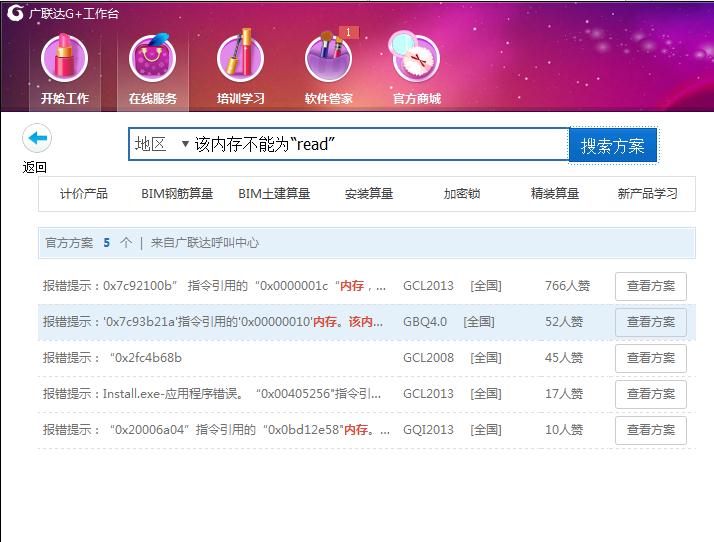Viewport: 714px width, 542px height.
Task: Click the notification badge on 软件管家
Action: tap(348, 32)
